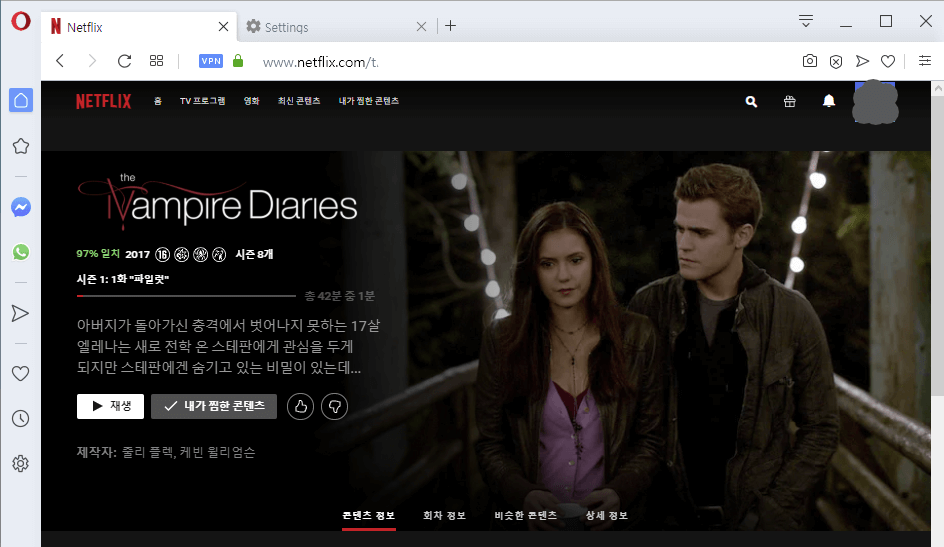
Task: Open Facebook Messenger in sidebar
Action: pos(21,208)
